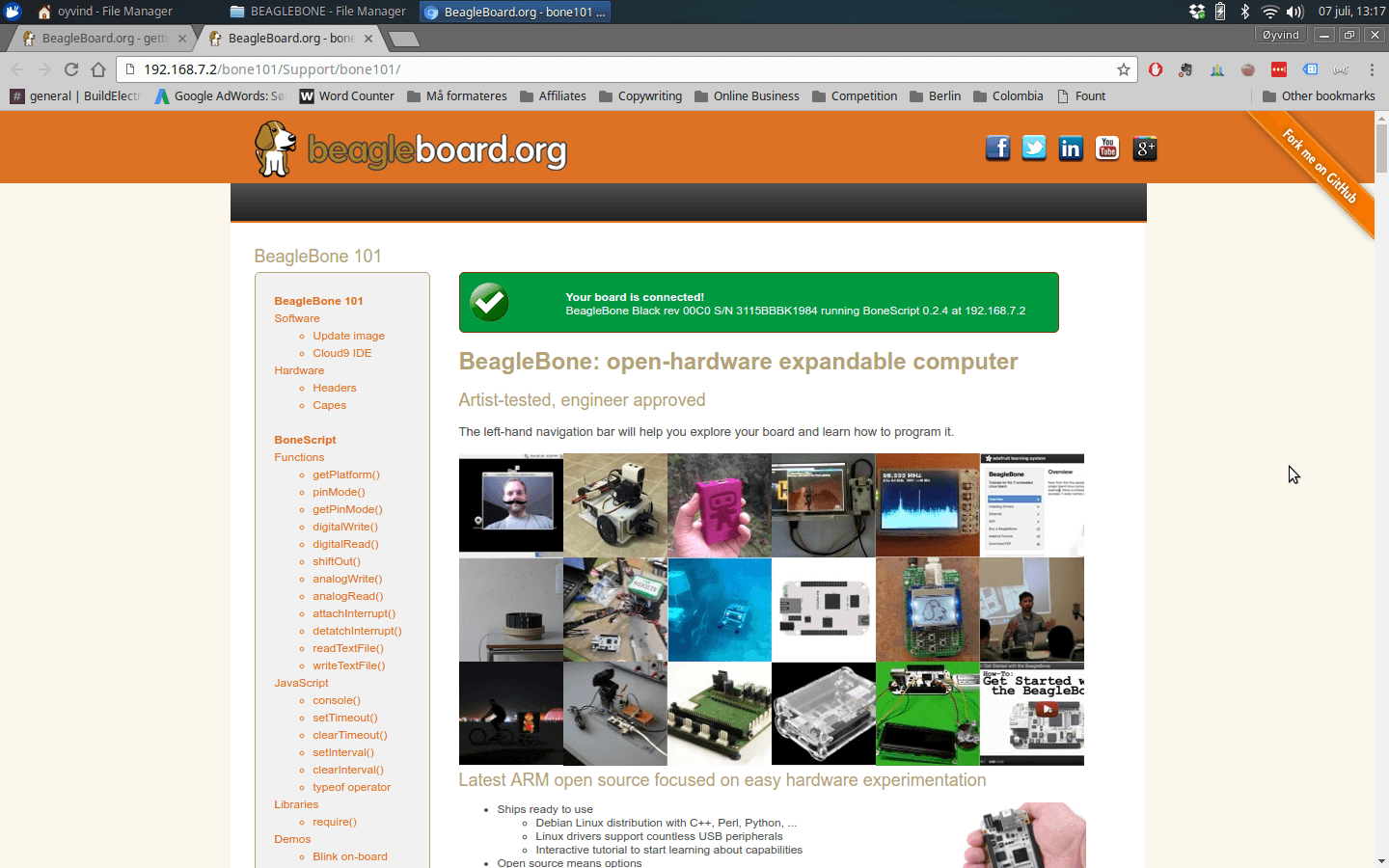
Task: Switch to BEAGLEBONE File Manager window
Action: [318, 12]
